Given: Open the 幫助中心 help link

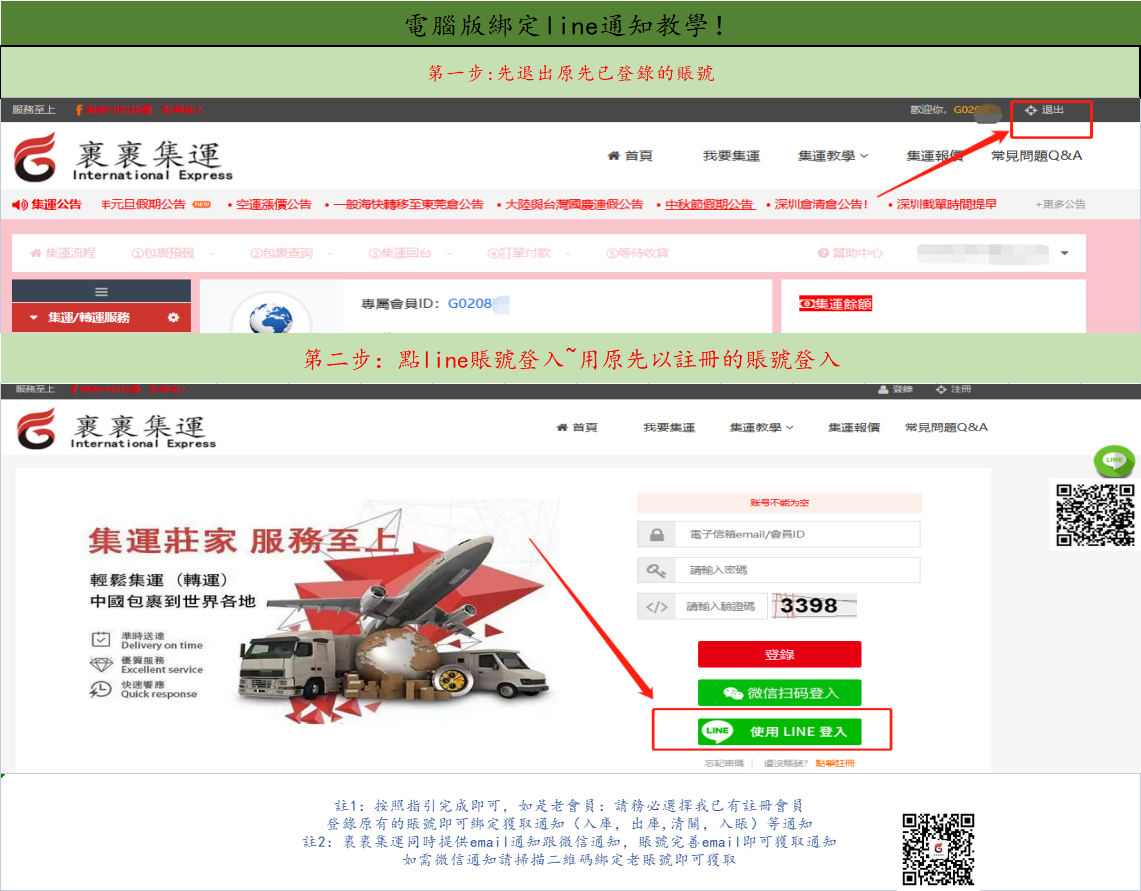Looking at the screenshot, I should click(x=850, y=253).
